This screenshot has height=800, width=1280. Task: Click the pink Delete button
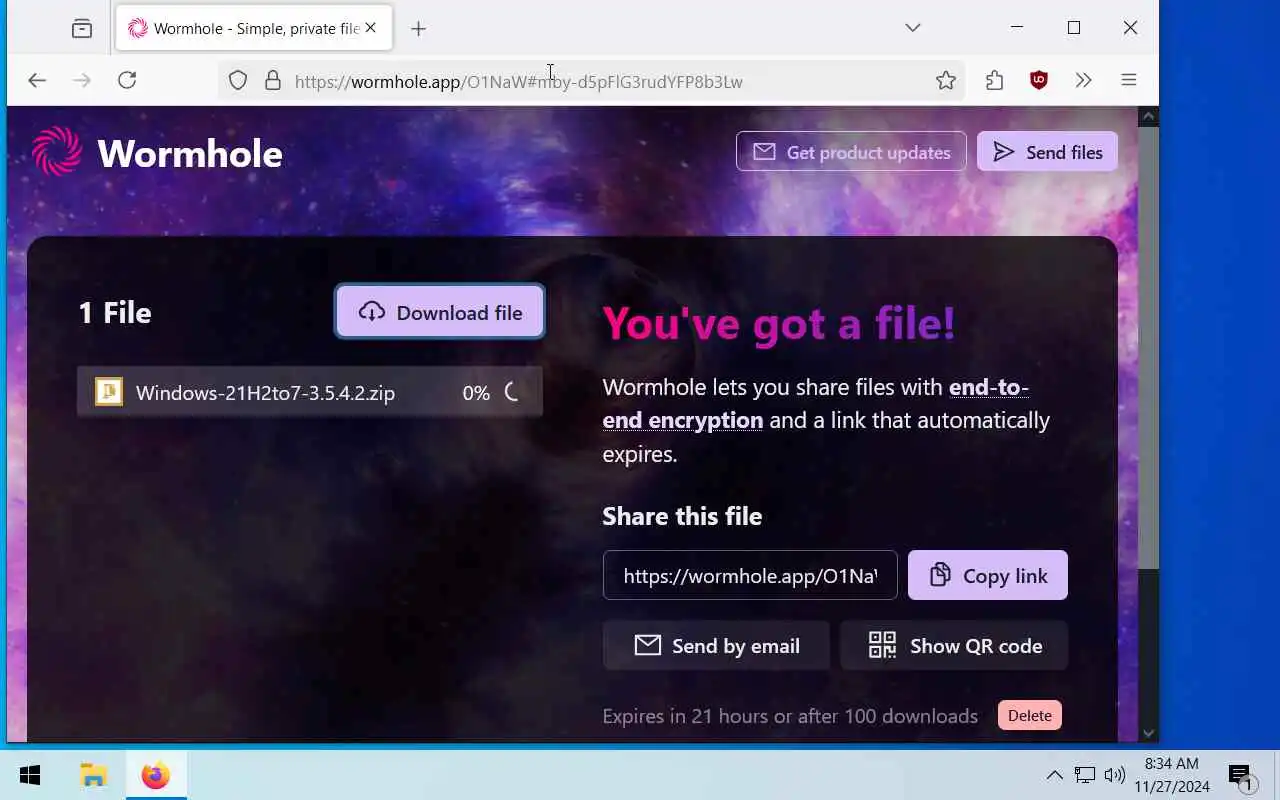pyautogui.click(x=1030, y=715)
